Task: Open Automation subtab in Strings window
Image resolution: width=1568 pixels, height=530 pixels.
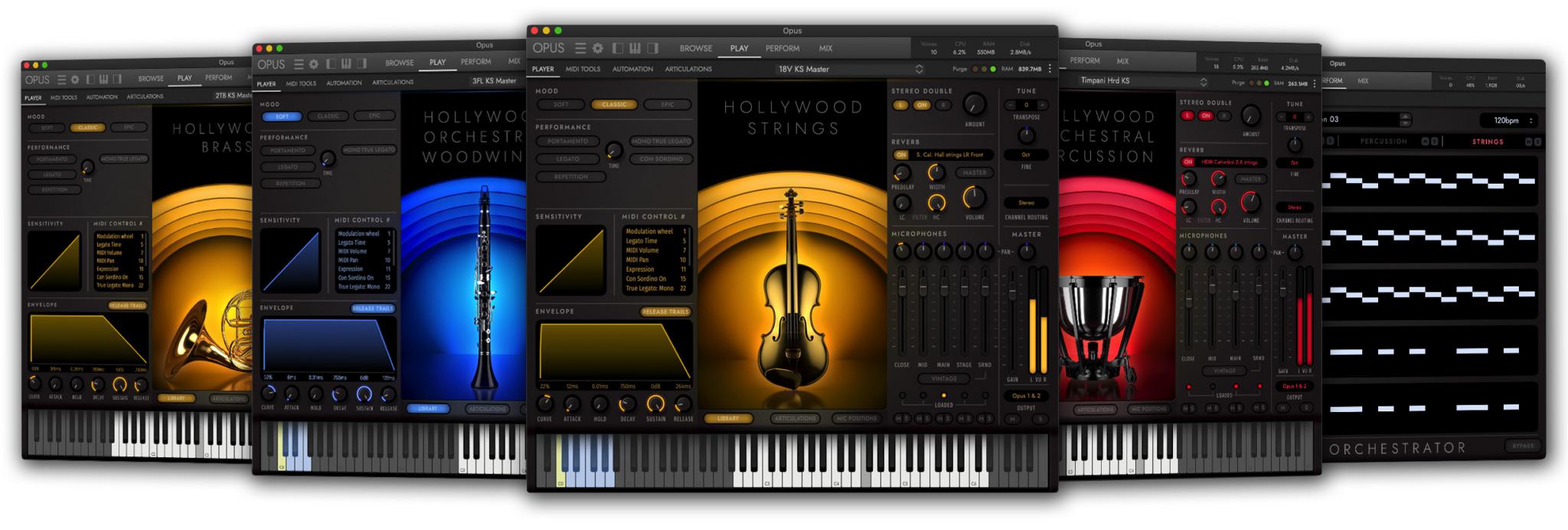Action: tap(632, 69)
